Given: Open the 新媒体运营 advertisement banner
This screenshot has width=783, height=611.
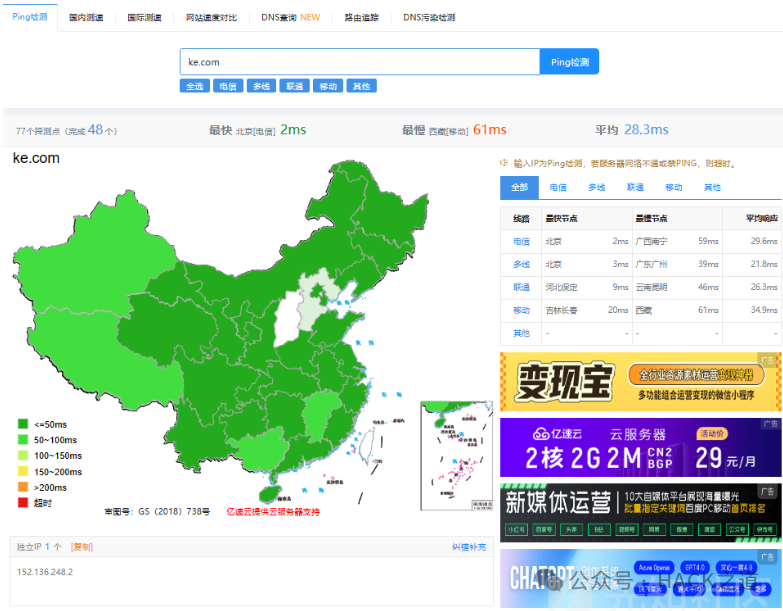Looking at the screenshot, I should (641, 513).
